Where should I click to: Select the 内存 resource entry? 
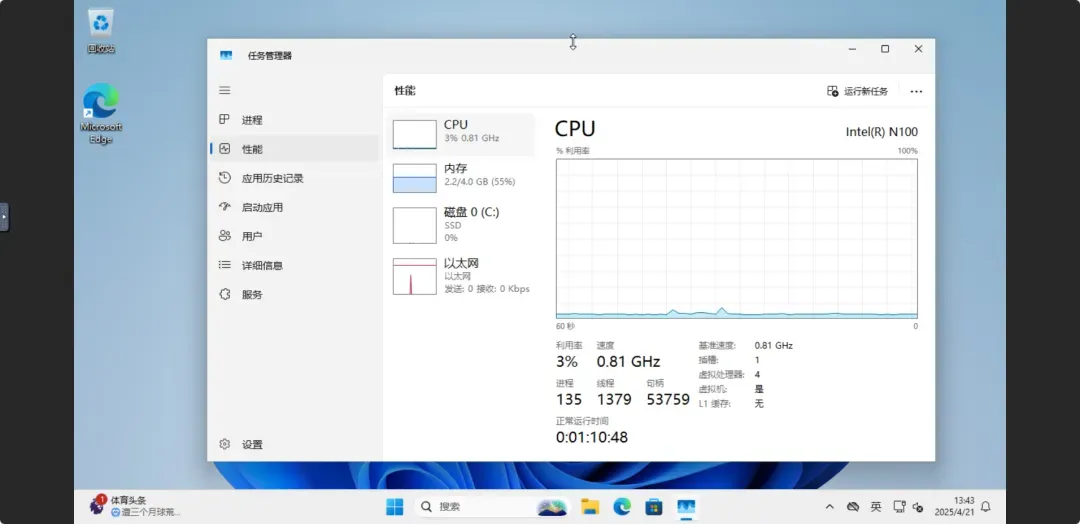click(x=460, y=178)
